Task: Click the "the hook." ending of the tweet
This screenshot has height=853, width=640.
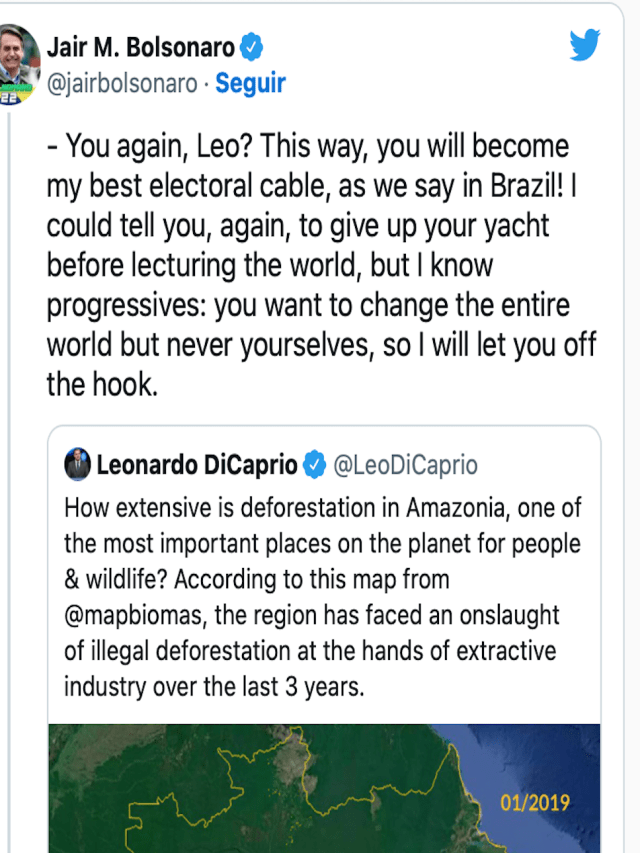Action: pos(102,385)
